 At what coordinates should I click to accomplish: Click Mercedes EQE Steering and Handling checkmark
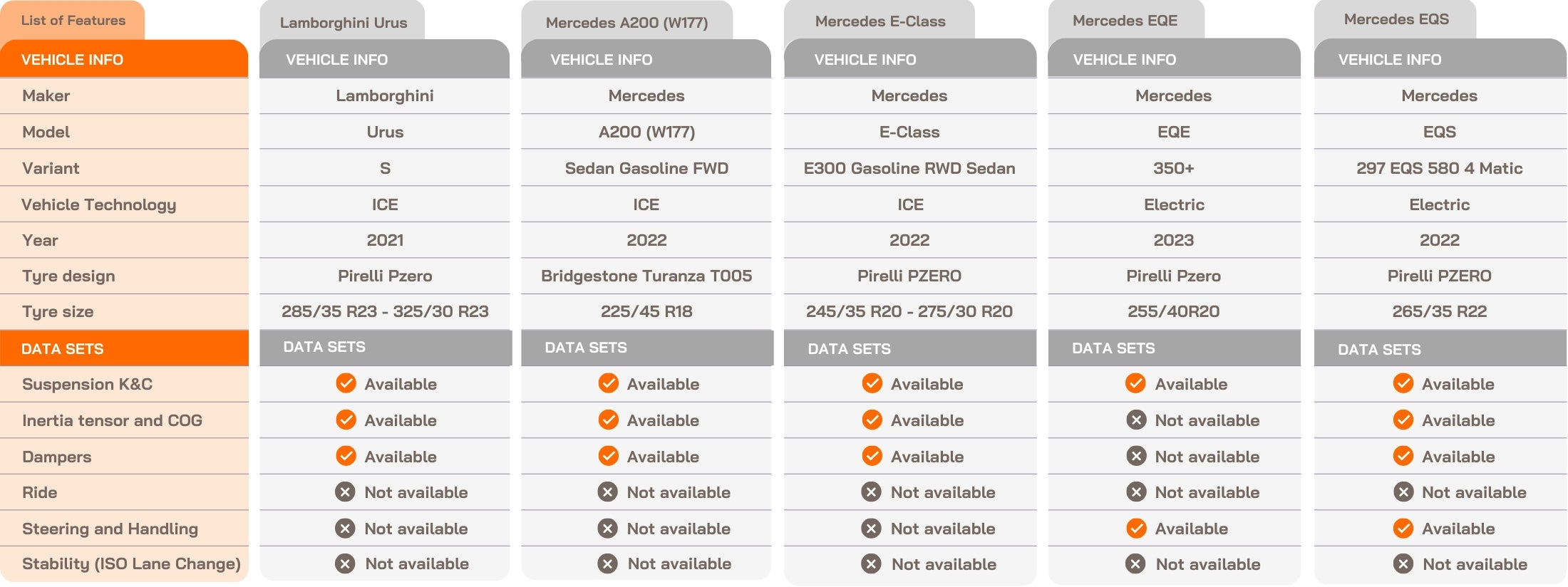1136,529
